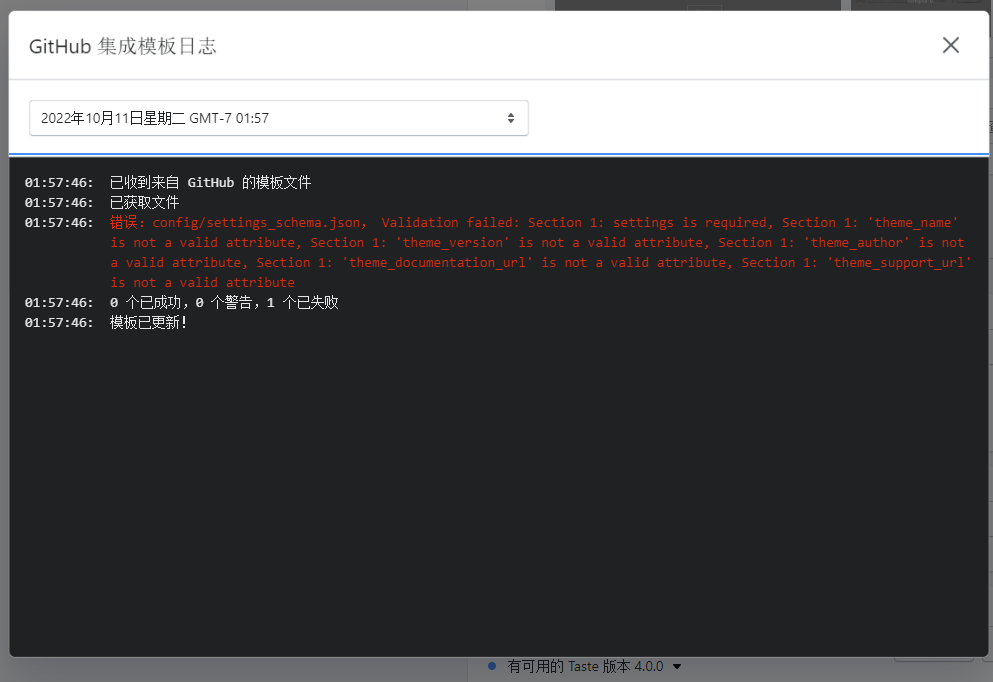Screen dimensions: 993x682
Task: Click the red 错误 config/settings_schema.json error message
Action: [x=540, y=252]
